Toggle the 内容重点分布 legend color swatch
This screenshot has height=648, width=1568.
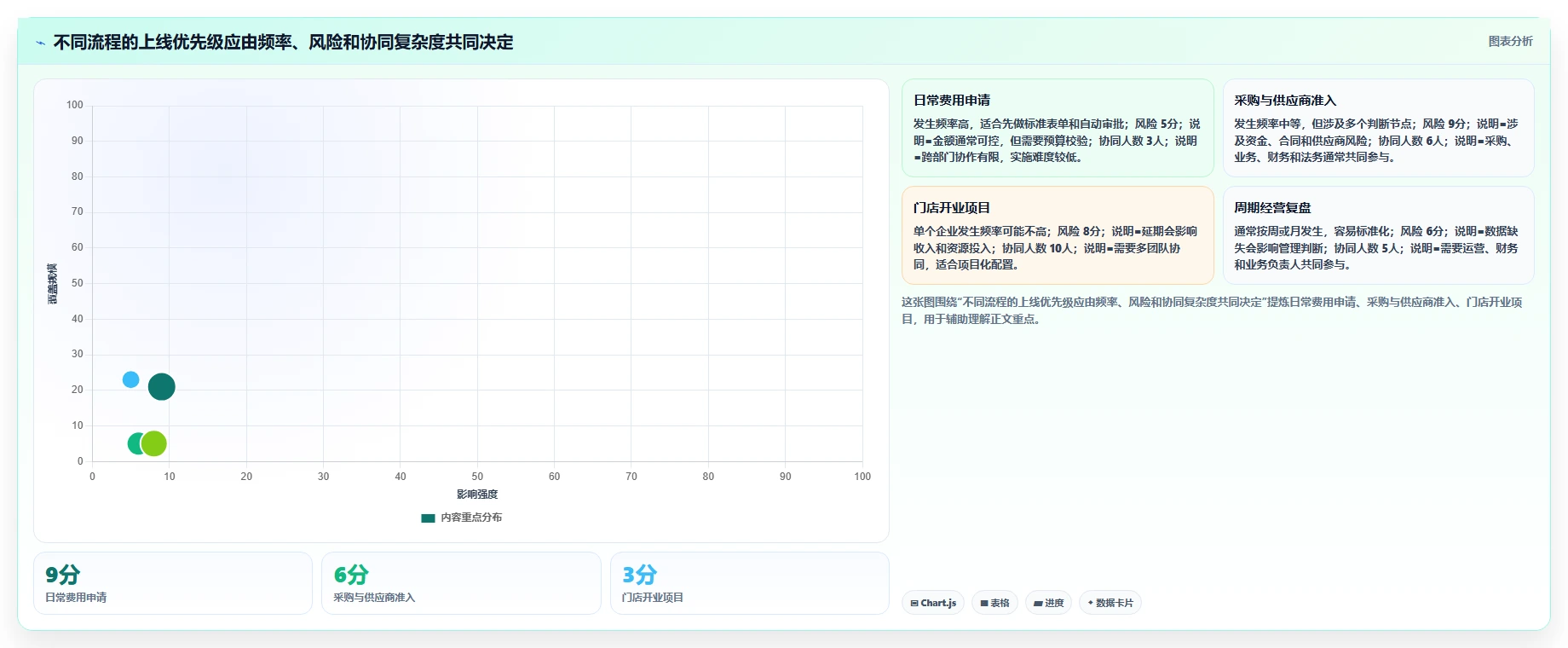click(428, 518)
